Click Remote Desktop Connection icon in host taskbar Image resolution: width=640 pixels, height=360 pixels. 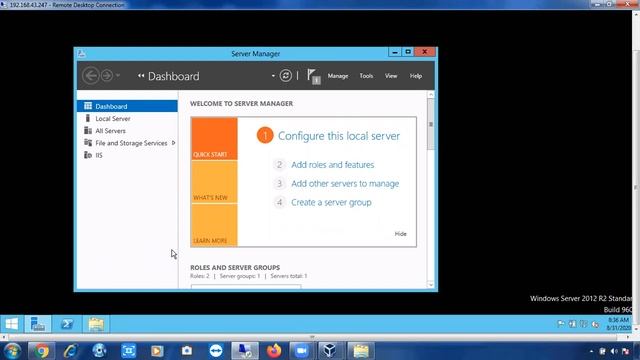pyautogui.click(x=245, y=351)
